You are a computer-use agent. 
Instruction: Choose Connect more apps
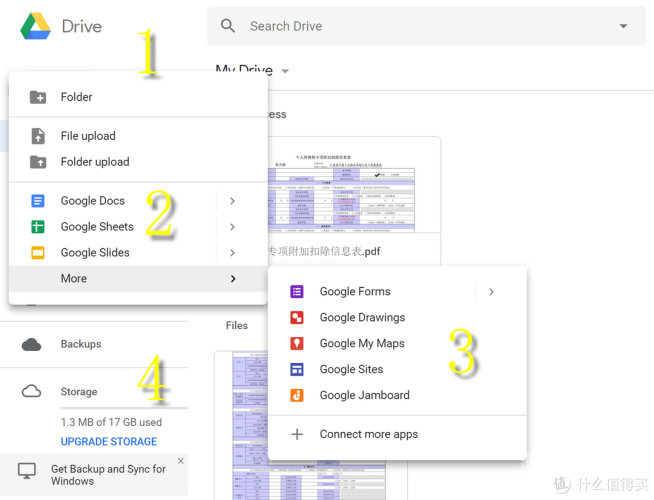pyautogui.click(x=397, y=434)
